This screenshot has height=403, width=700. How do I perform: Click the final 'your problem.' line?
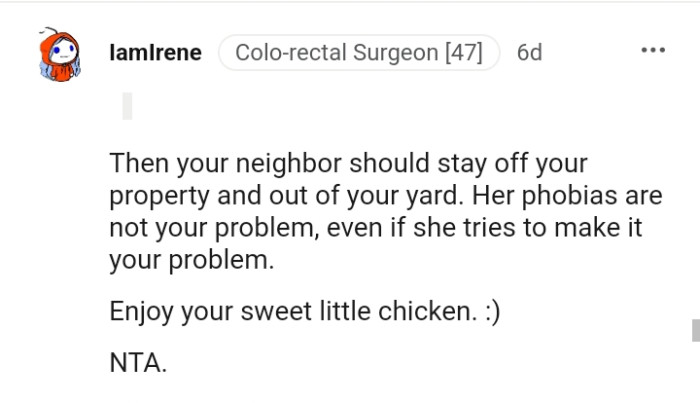190,260
